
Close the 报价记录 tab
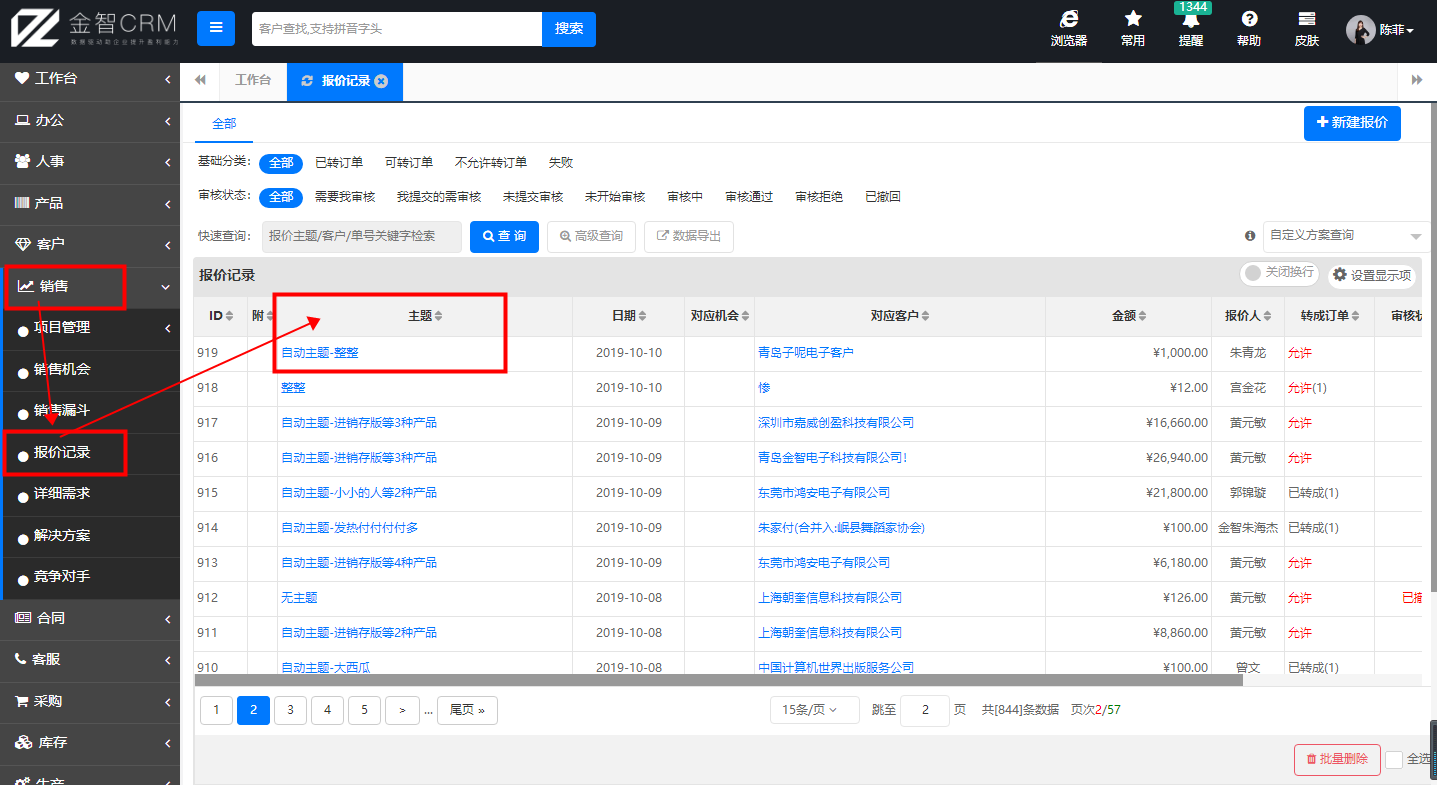point(381,81)
